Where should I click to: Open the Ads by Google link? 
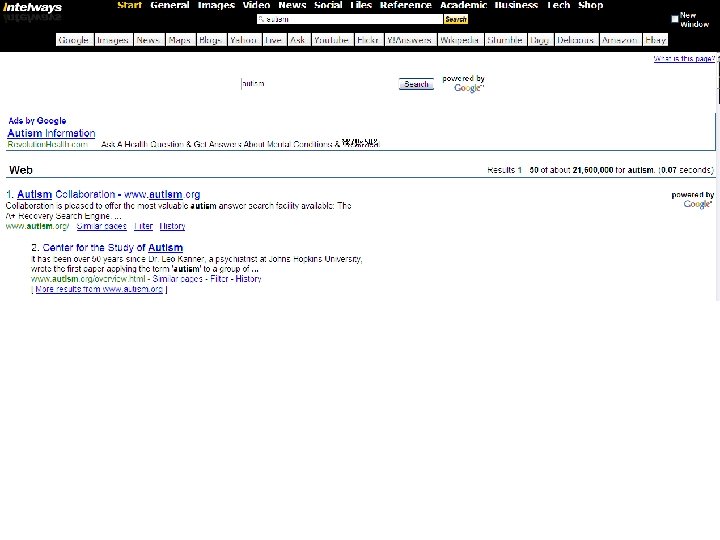coord(37,121)
